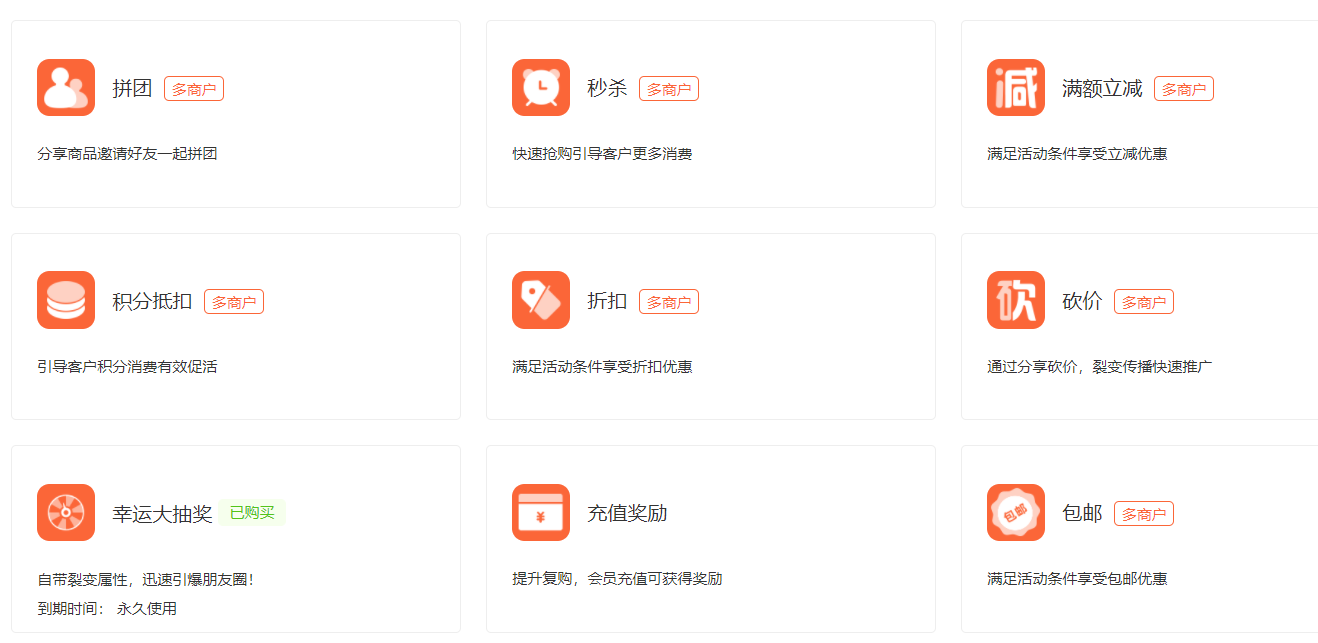Open the 拼团 group-buying icon
1318x643 pixels.
(x=65, y=88)
